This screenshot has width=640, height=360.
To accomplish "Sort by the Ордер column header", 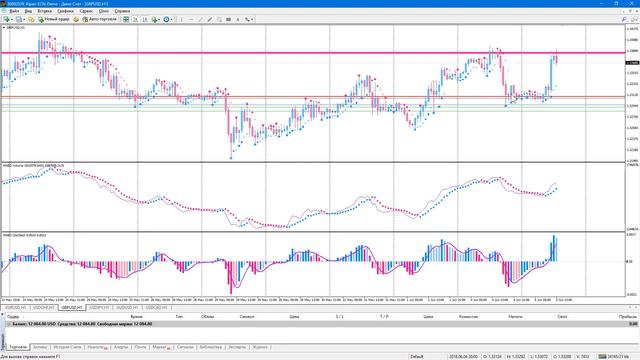I will coord(13,316).
